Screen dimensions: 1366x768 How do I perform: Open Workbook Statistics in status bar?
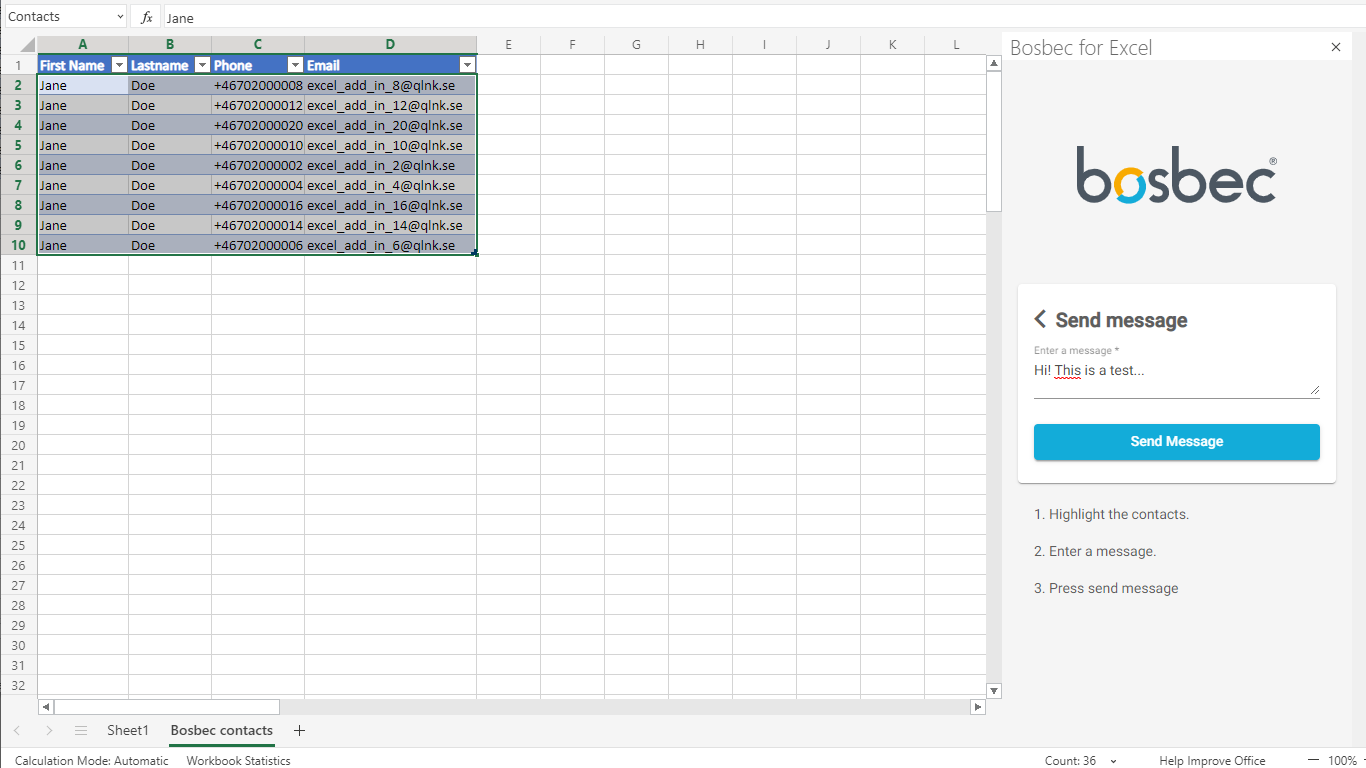[x=239, y=761]
